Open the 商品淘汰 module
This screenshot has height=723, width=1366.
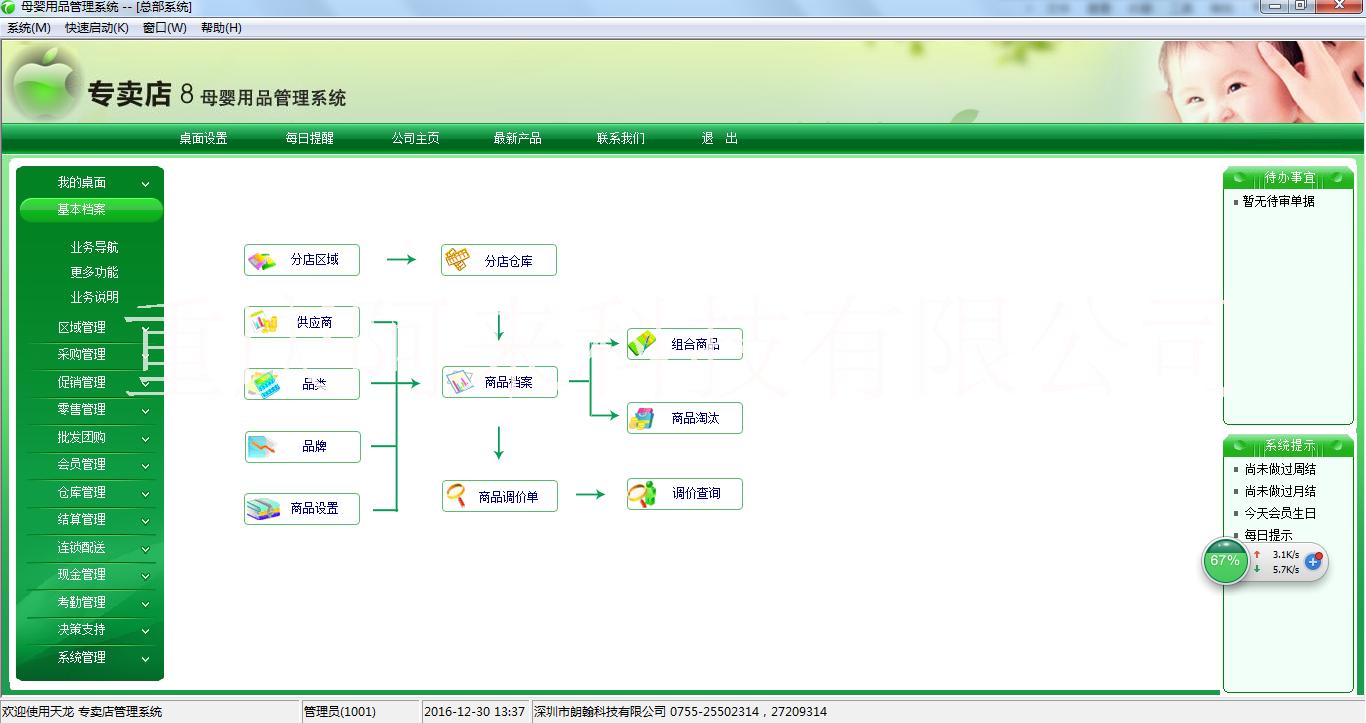[x=685, y=418]
